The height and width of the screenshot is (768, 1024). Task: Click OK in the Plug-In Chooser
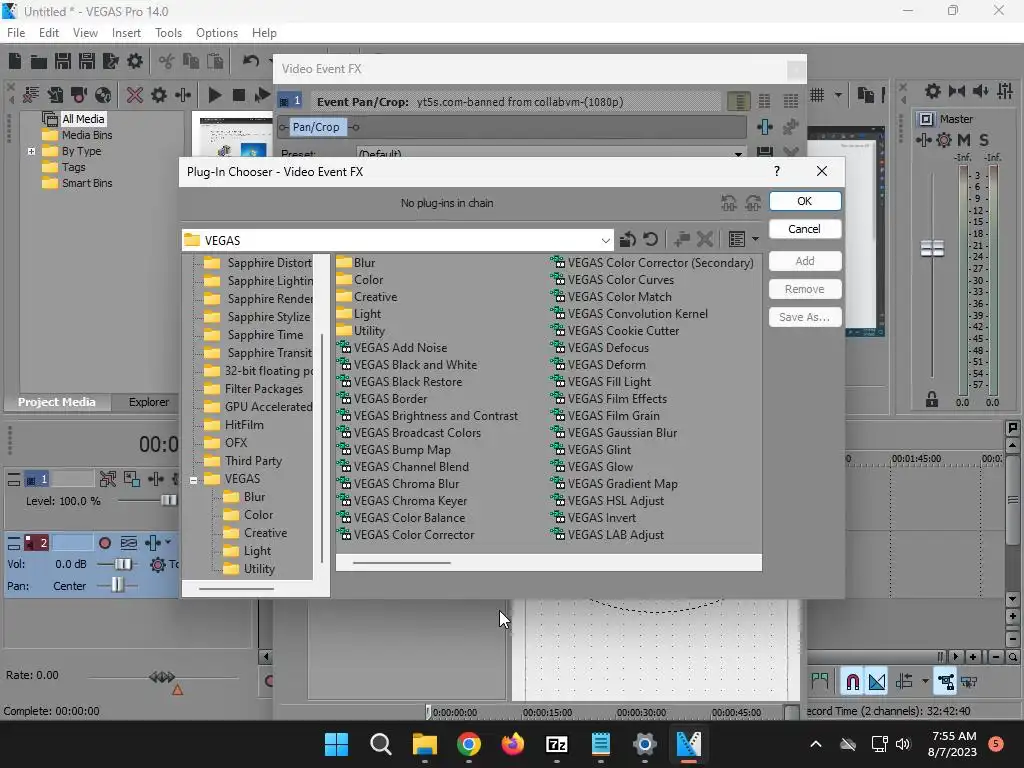click(805, 201)
